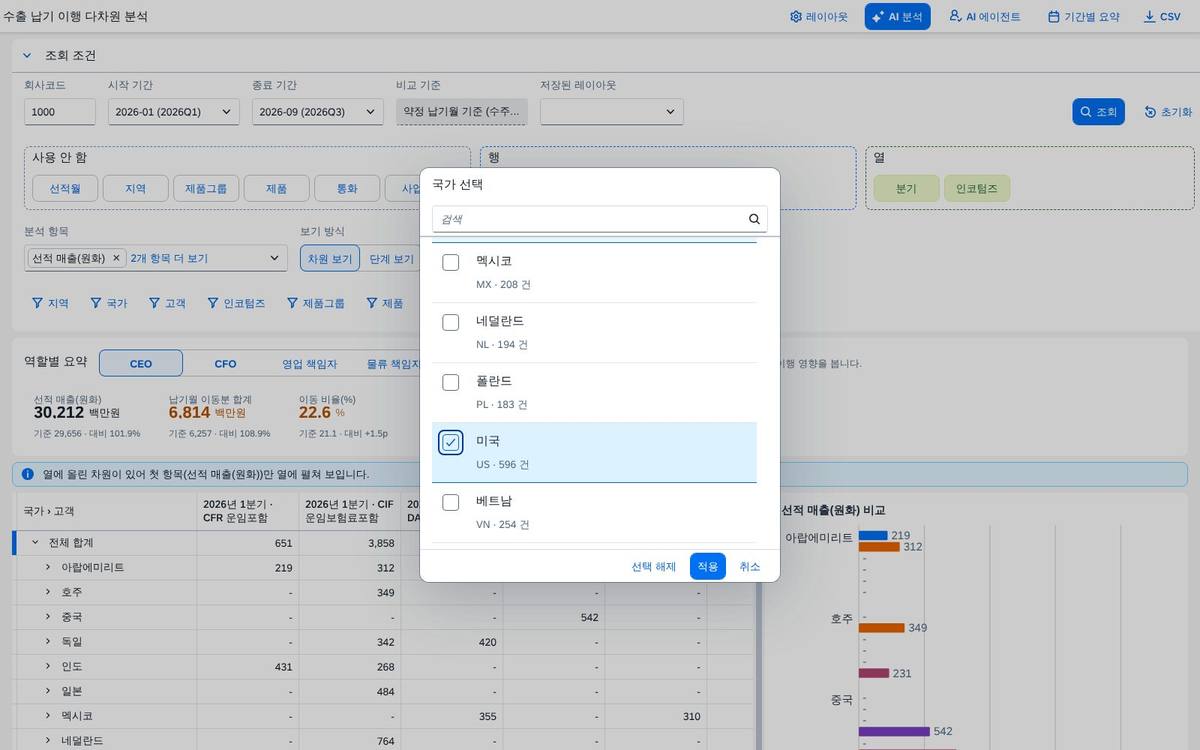This screenshot has height=750, width=1200.
Task: Expand the 멕시코 table row
Action: click(x=47, y=716)
